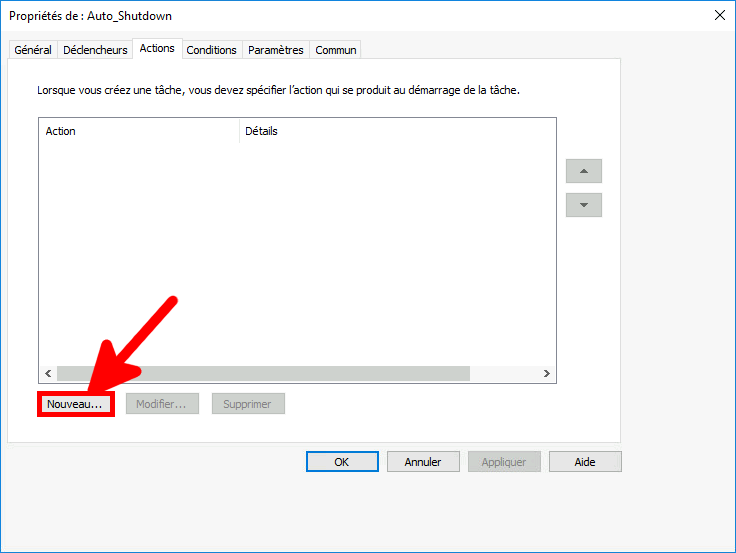
Task: Close the Auto_Shutdown properties dialog
Action: tap(719, 15)
